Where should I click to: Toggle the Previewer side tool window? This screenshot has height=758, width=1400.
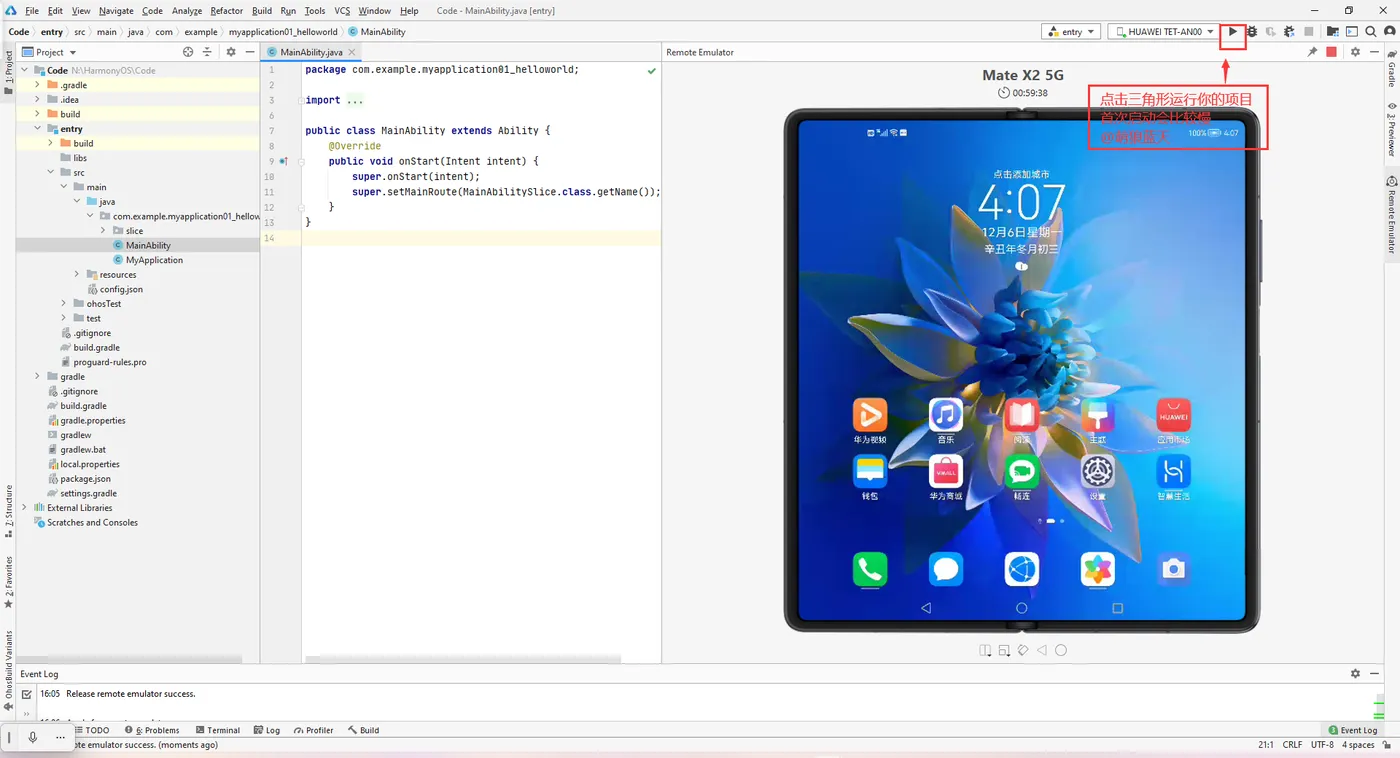click(x=1391, y=129)
